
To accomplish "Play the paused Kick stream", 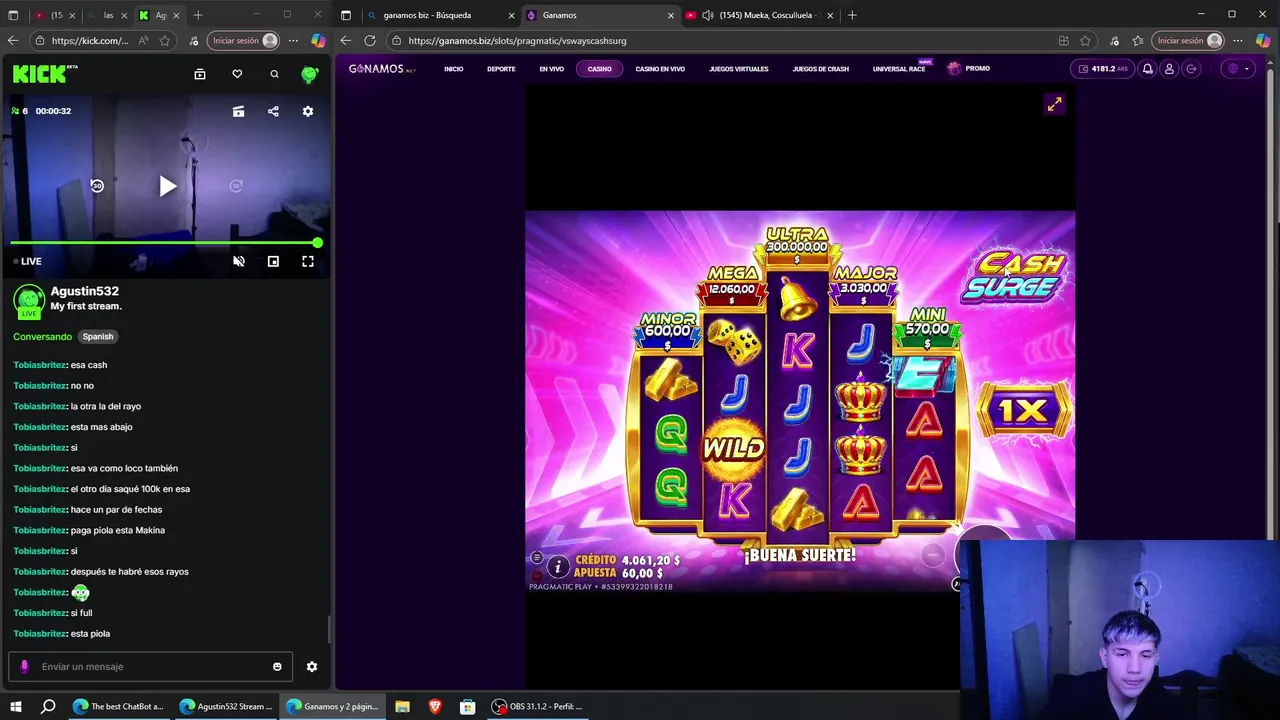I will point(167,186).
